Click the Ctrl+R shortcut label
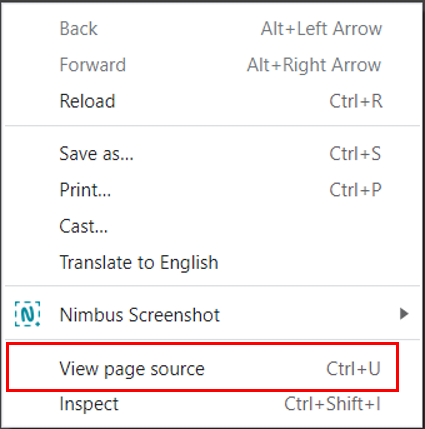425x429 pixels. coord(356,101)
